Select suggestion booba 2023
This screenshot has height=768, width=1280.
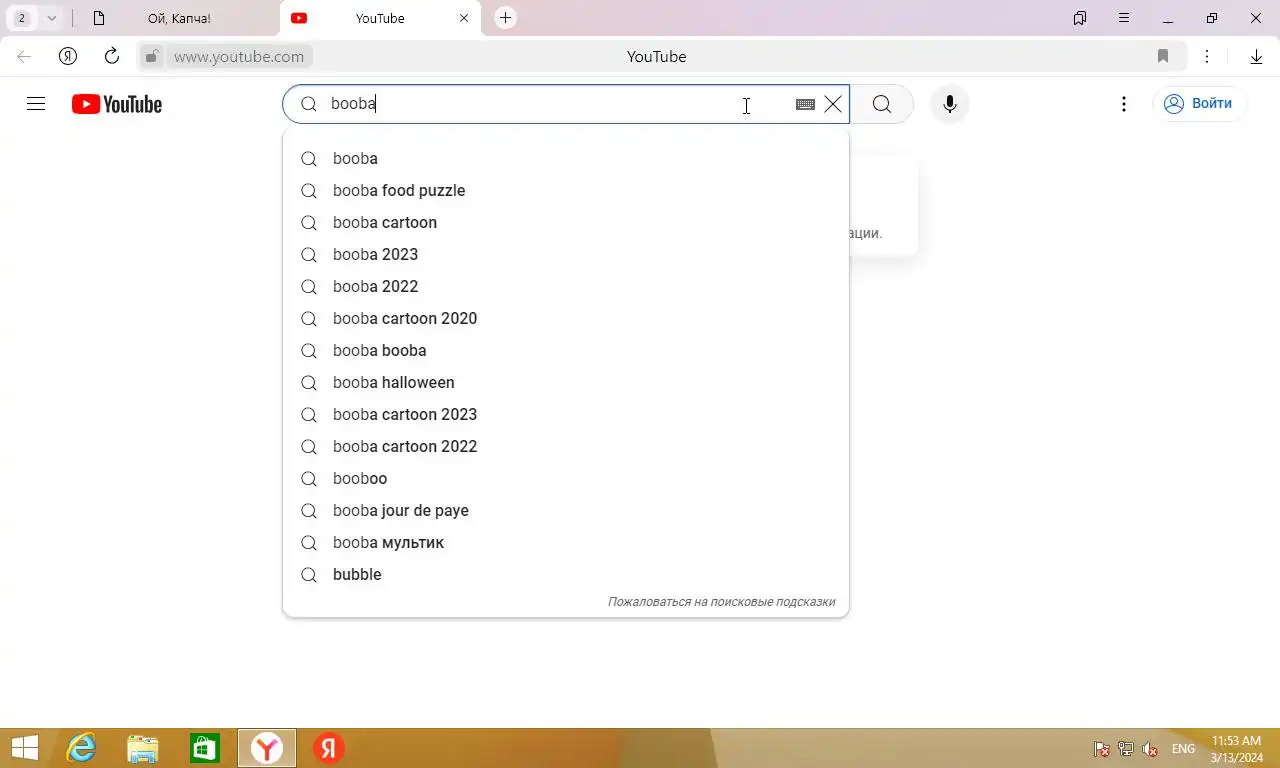[566, 254]
